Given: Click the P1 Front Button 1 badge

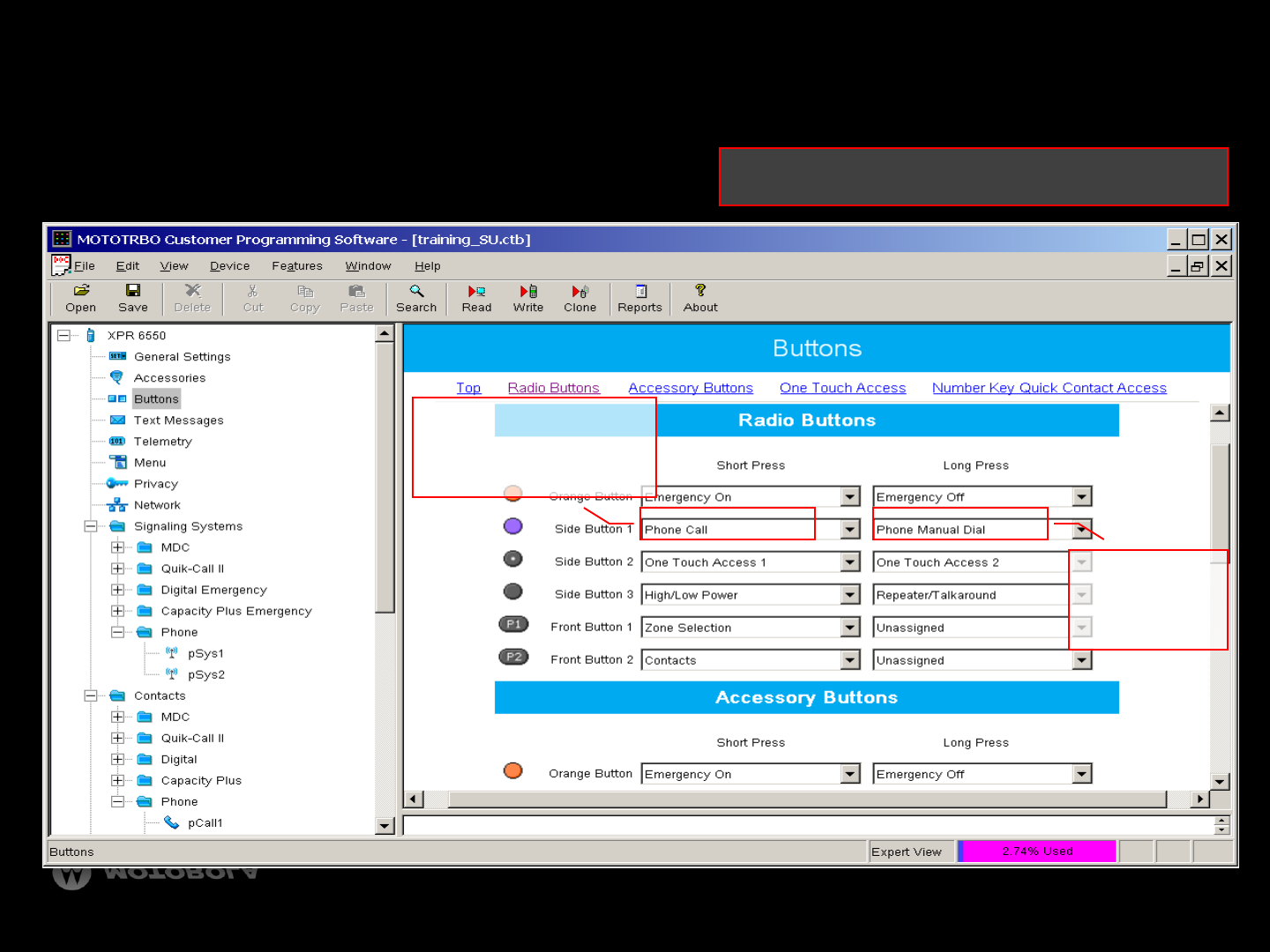Looking at the screenshot, I should (x=513, y=624).
